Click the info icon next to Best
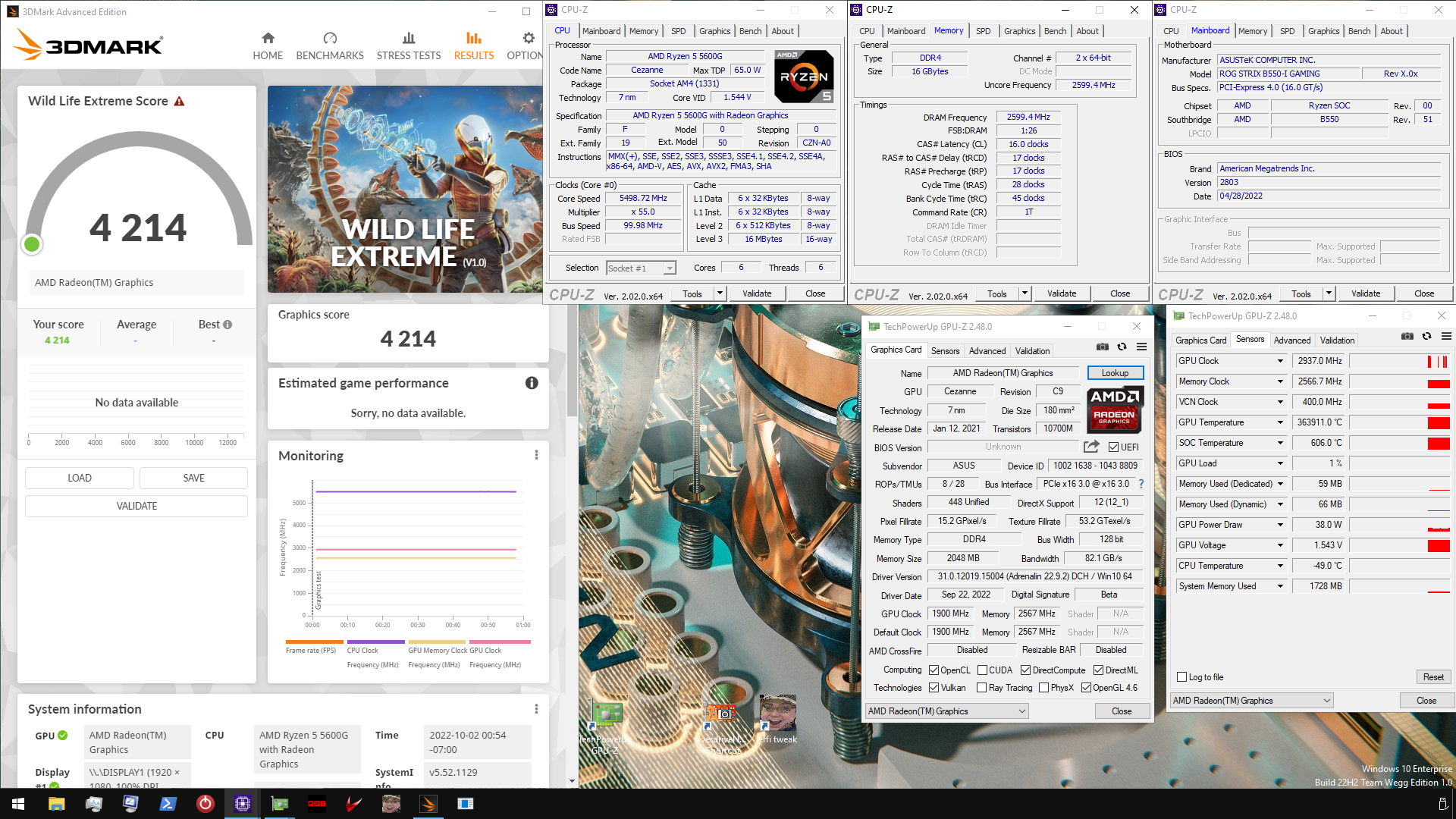1456x819 pixels. coord(227,325)
